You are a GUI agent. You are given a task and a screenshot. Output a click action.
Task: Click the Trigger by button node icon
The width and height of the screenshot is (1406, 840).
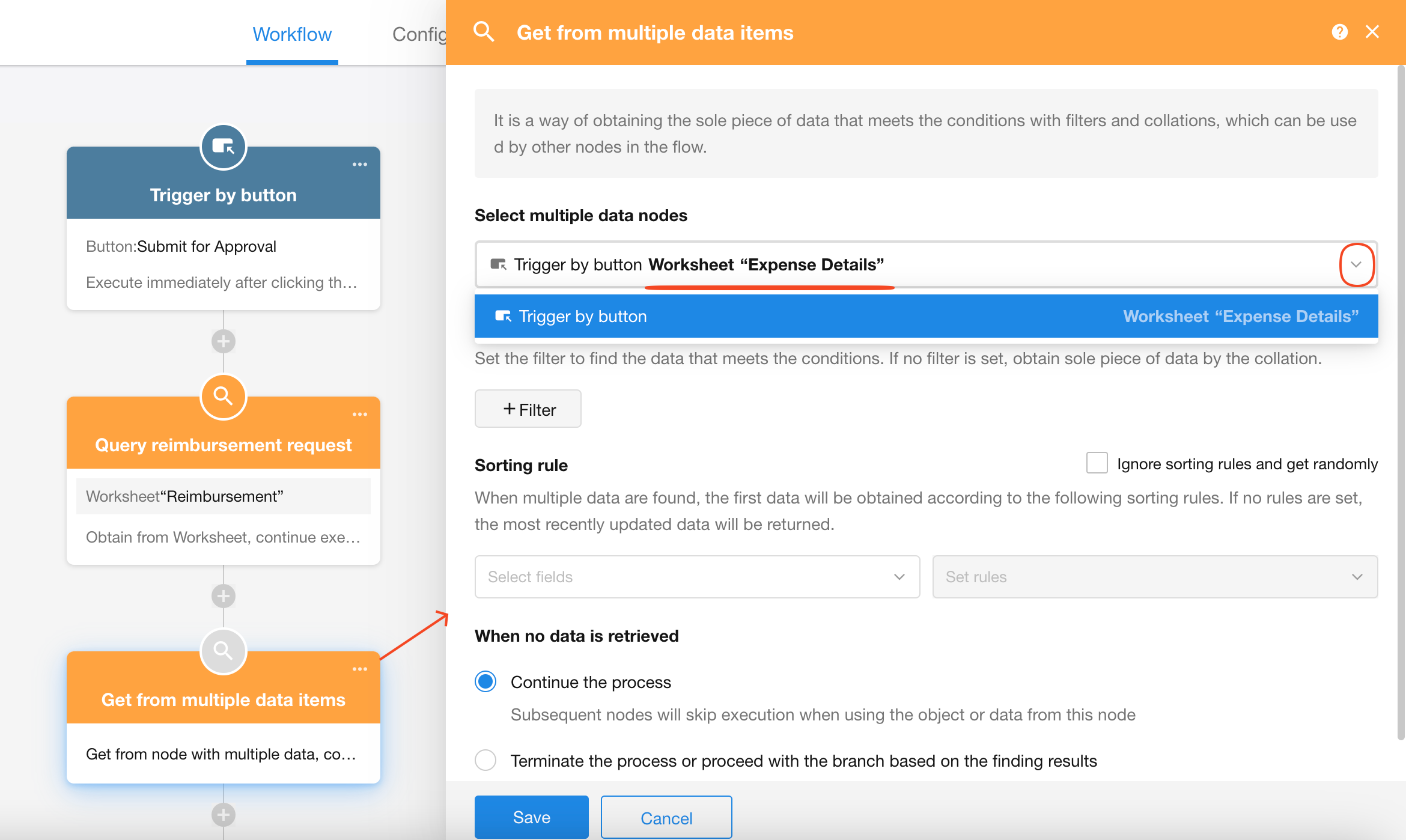223,146
